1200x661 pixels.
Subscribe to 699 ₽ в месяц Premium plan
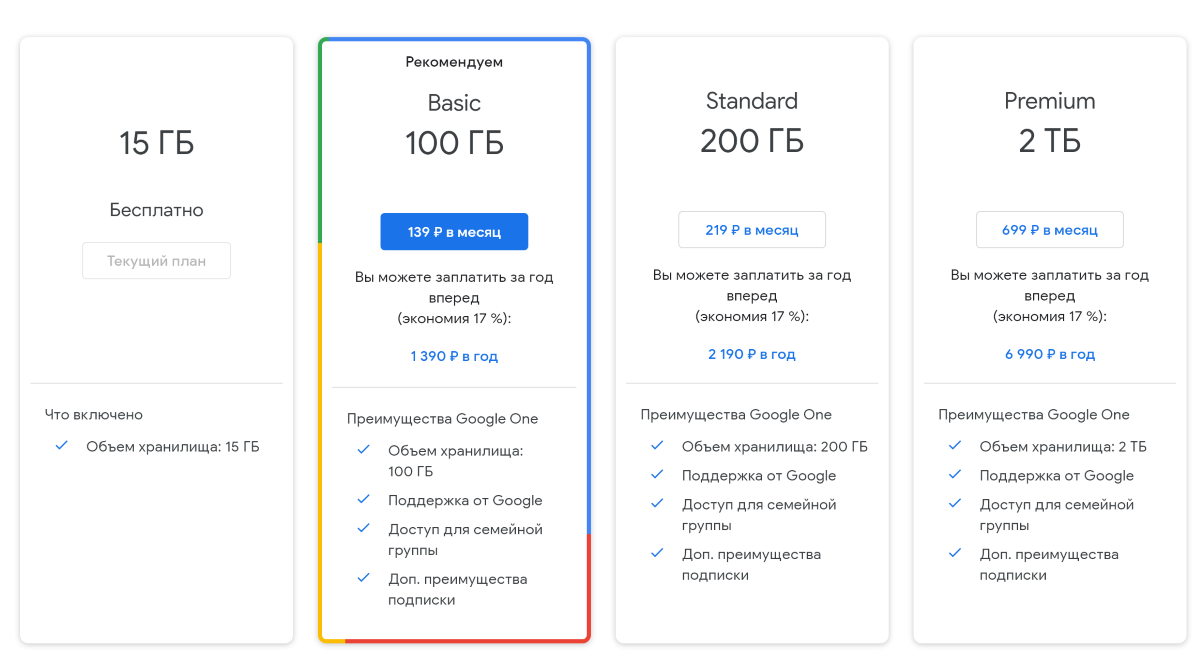pyautogui.click(x=1050, y=230)
